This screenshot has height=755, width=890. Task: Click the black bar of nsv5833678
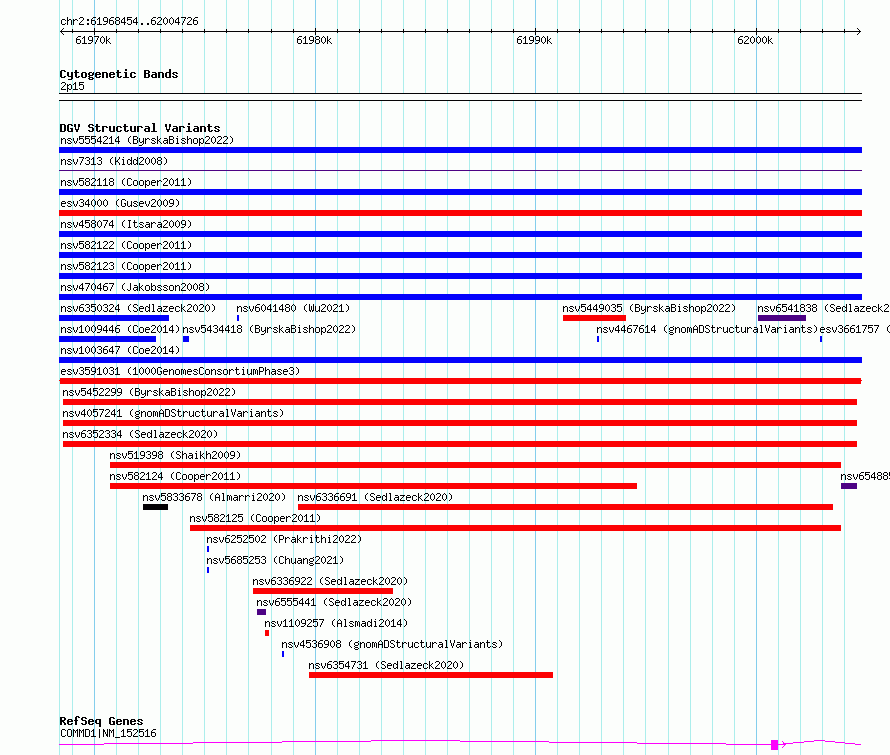click(x=156, y=507)
